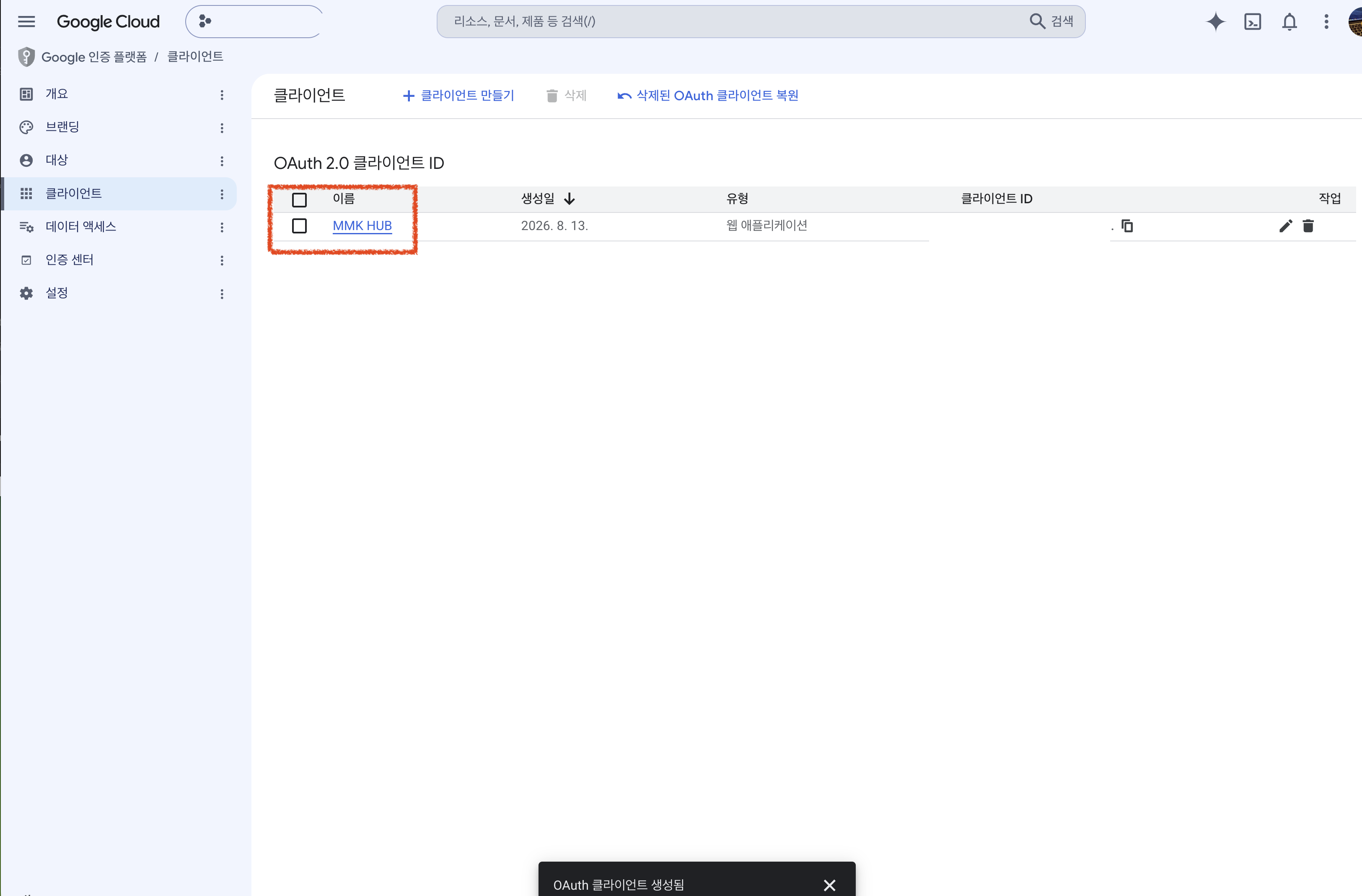Tick the select-all checkbox in table header
1362x896 pixels.
[x=299, y=199]
